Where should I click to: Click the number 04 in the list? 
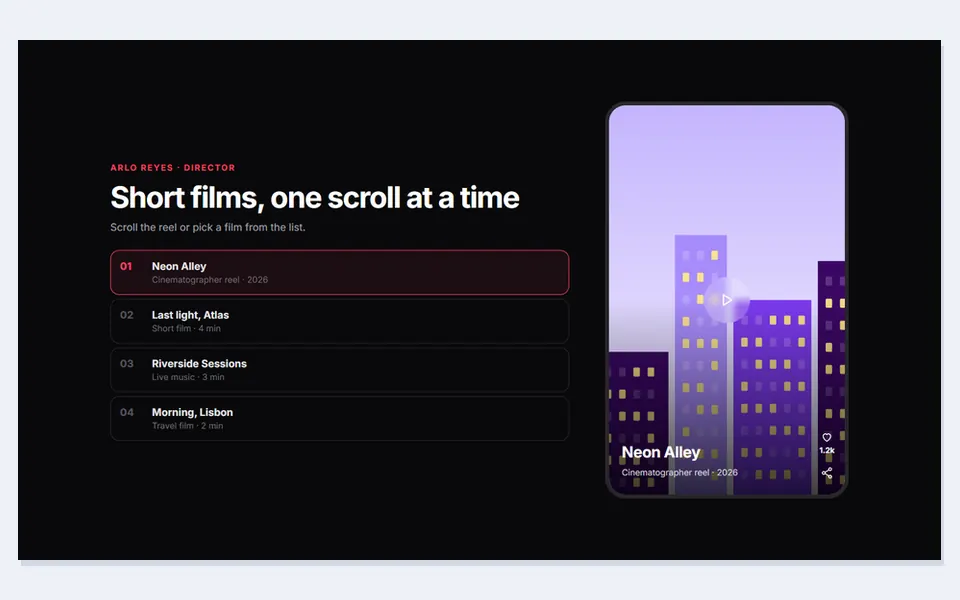pos(127,412)
